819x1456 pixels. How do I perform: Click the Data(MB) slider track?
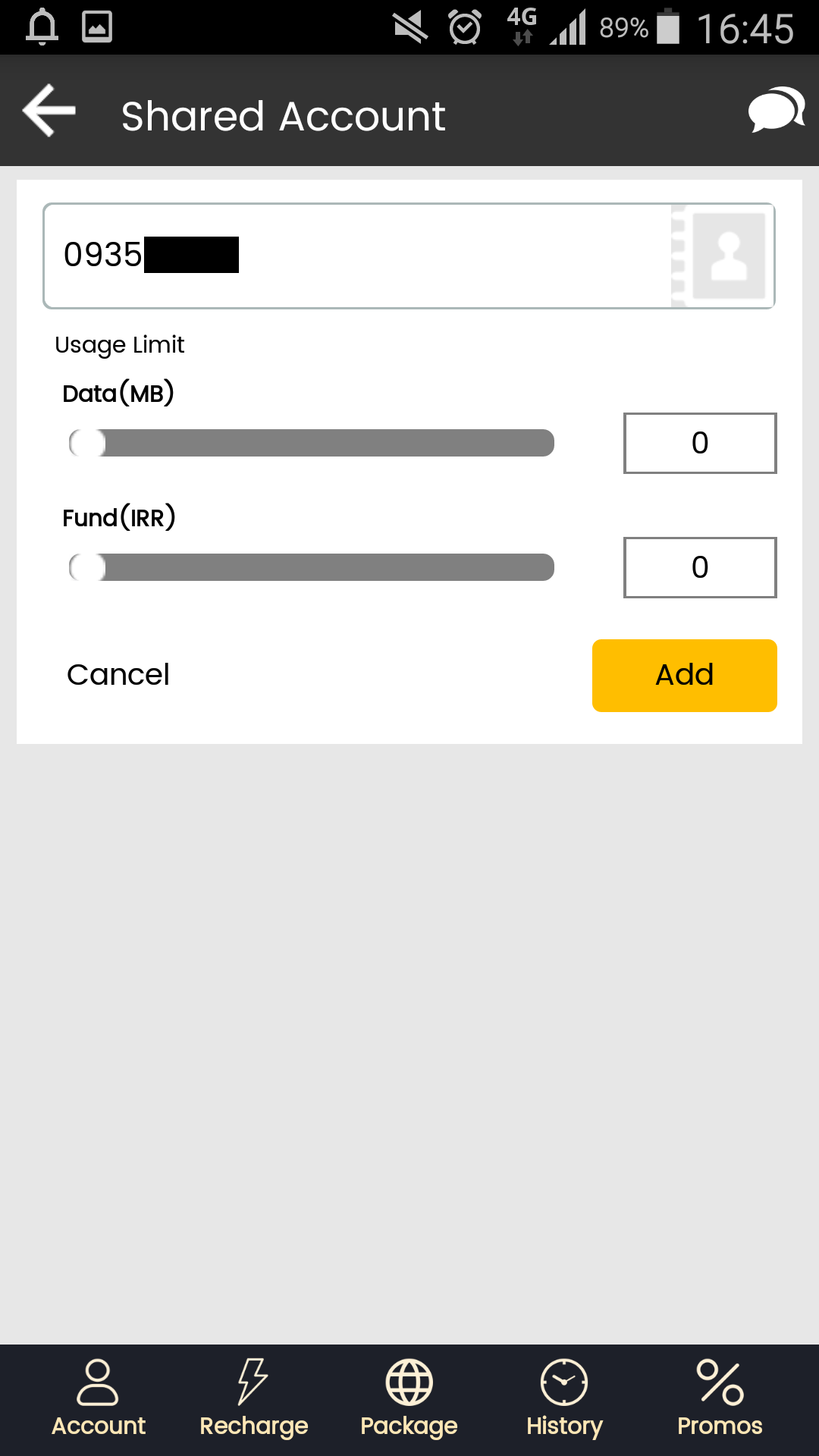tap(326, 443)
